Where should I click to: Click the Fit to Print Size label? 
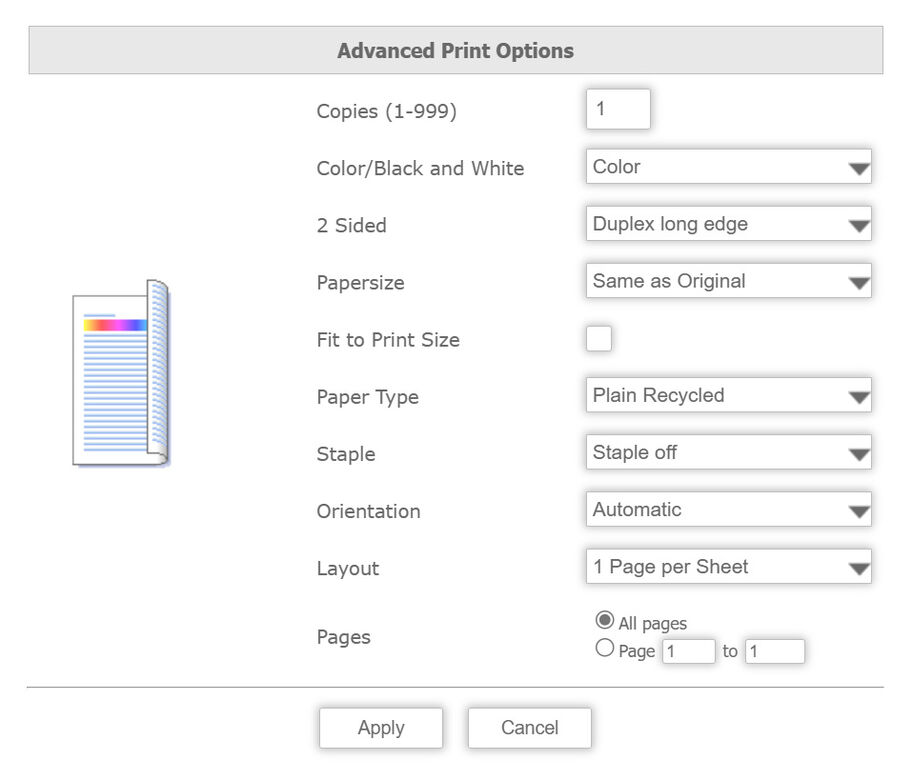[388, 340]
